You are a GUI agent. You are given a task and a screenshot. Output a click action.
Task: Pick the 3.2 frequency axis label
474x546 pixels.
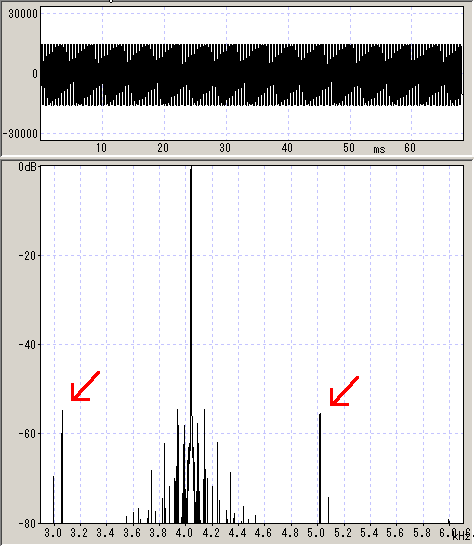[x=79, y=533]
